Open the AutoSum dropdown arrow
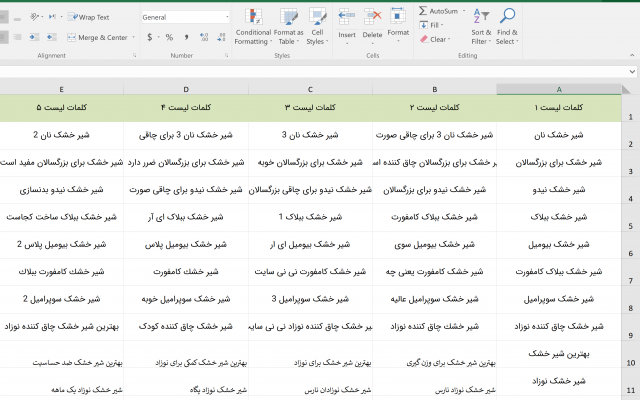The width and height of the screenshot is (640, 400). pyautogui.click(x=464, y=11)
